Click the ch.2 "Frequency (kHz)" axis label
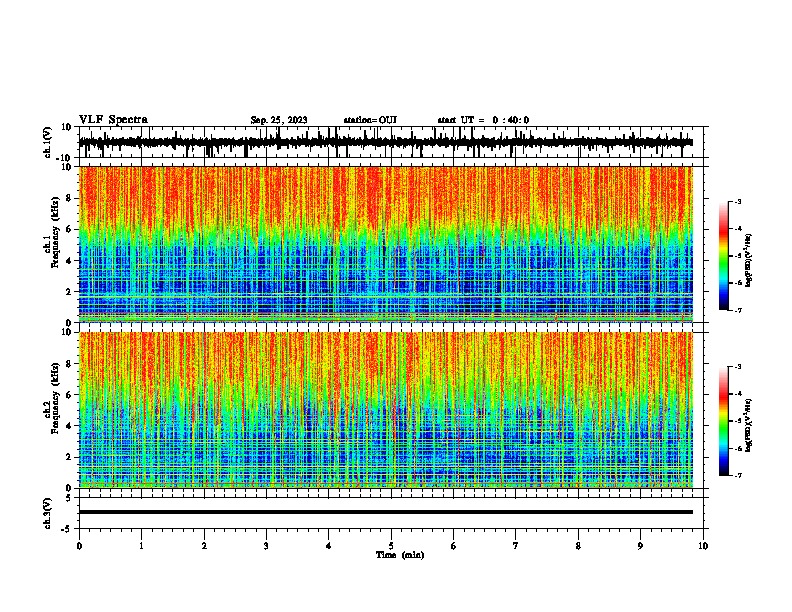This screenshot has height=612, width=792. pyautogui.click(x=55, y=398)
